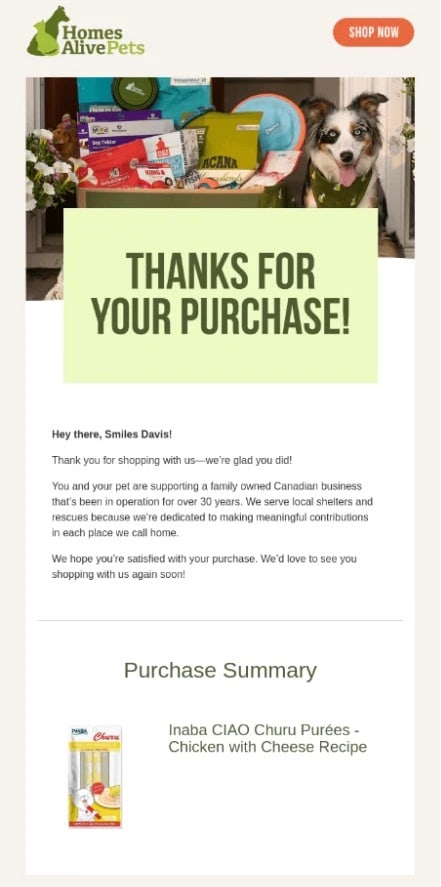The height and width of the screenshot is (887, 441).
Task: Click the Purchase Summary heading
Action: pyautogui.click(x=220, y=670)
